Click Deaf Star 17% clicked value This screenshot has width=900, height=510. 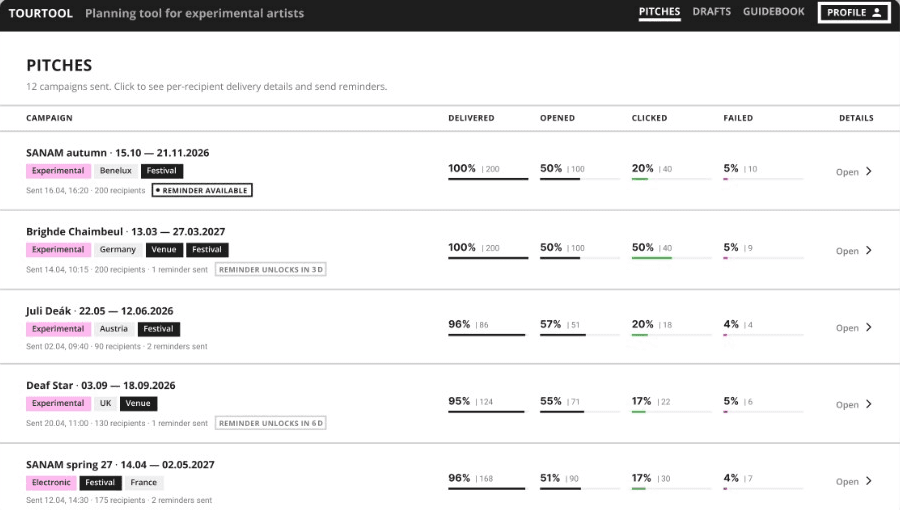click(x=642, y=401)
